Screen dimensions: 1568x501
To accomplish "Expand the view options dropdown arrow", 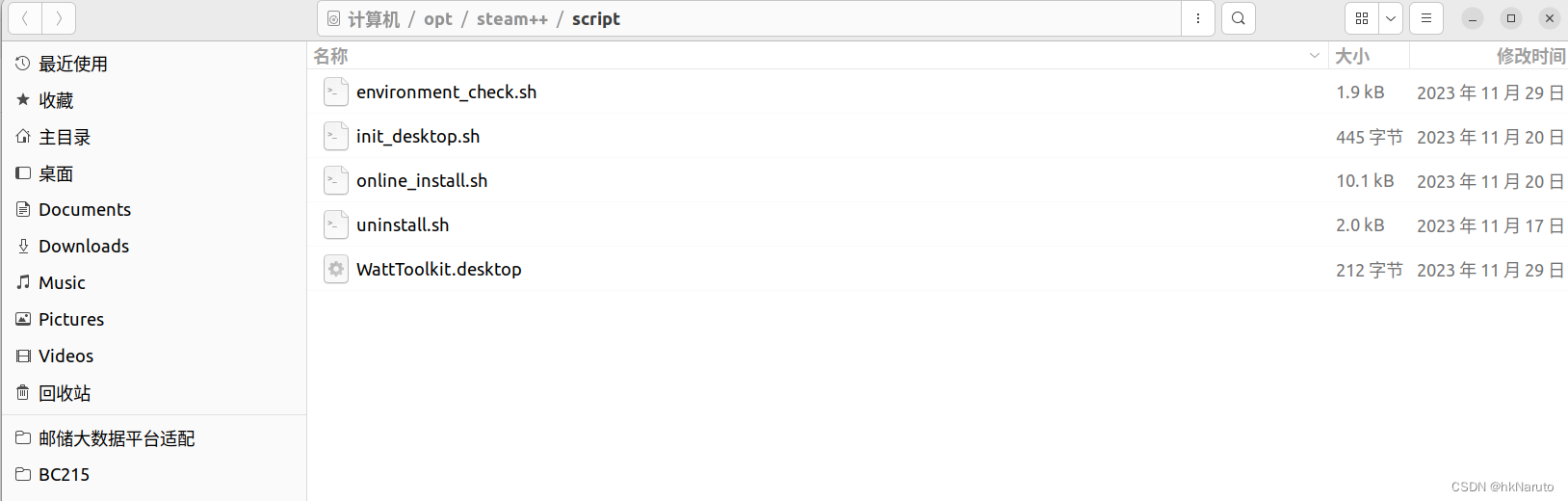I will [1391, 18].
